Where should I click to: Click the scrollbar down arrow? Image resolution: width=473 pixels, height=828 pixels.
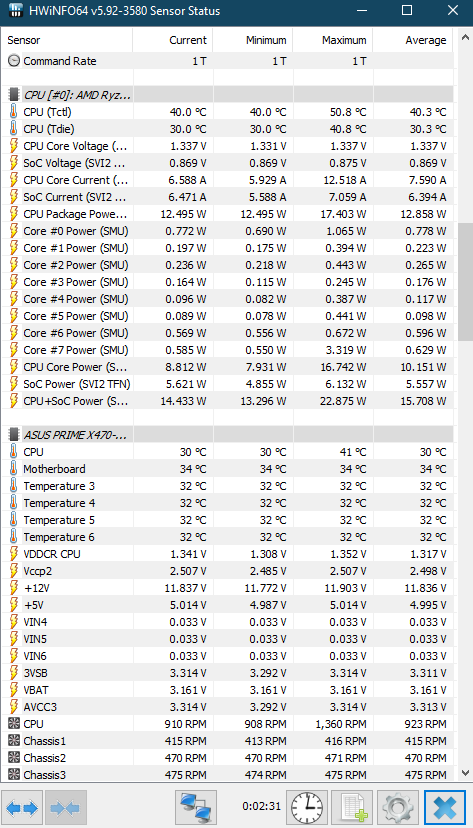click(x=465, y=774)
